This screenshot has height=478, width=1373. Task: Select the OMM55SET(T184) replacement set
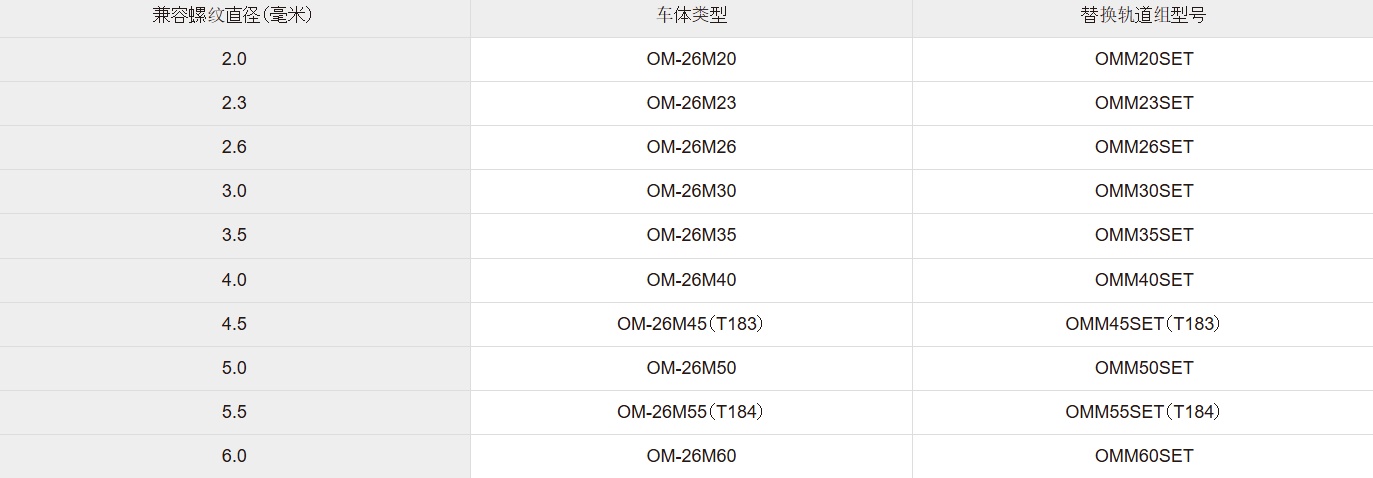click(1143, 412)
